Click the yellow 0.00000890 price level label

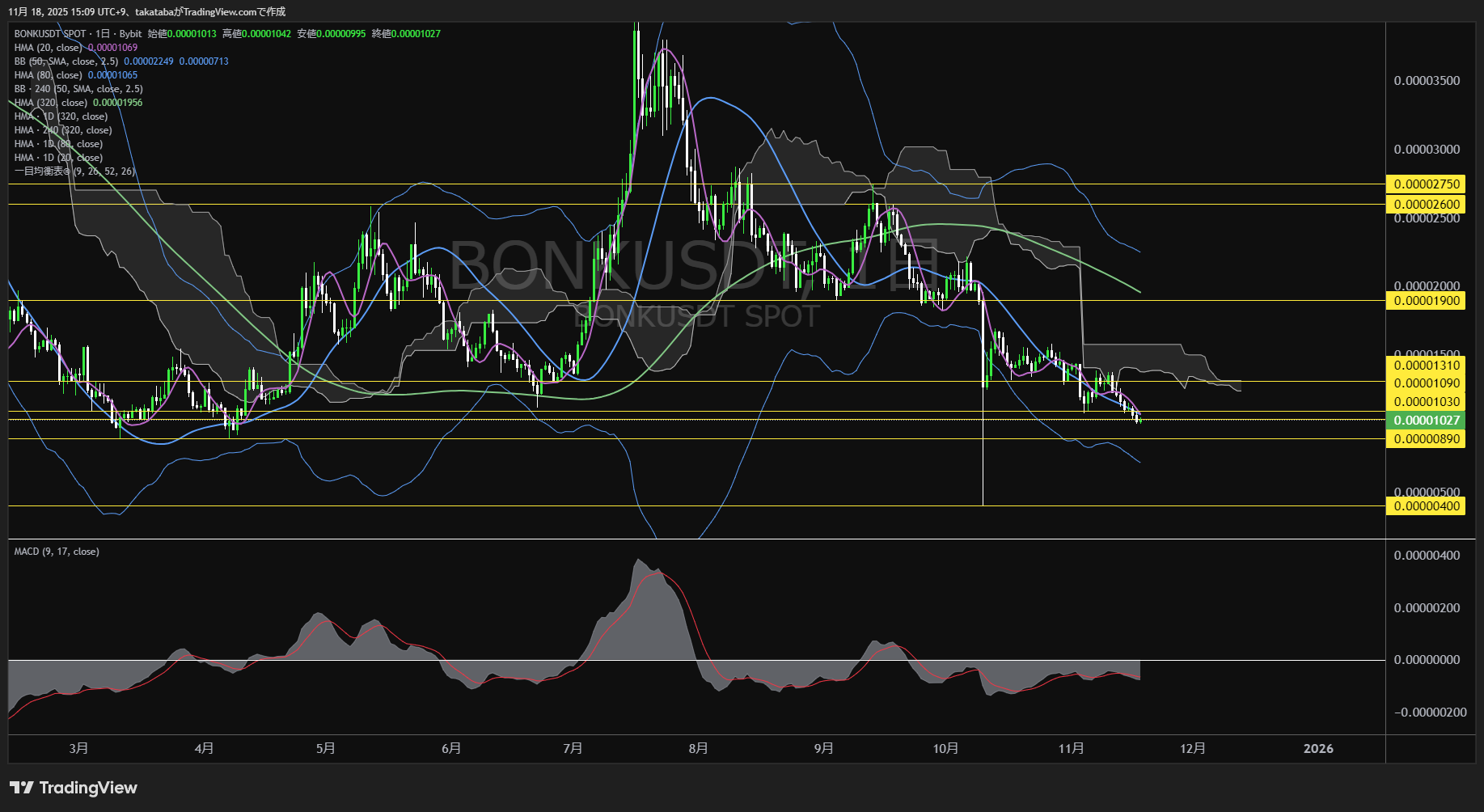click(1426, 439)
